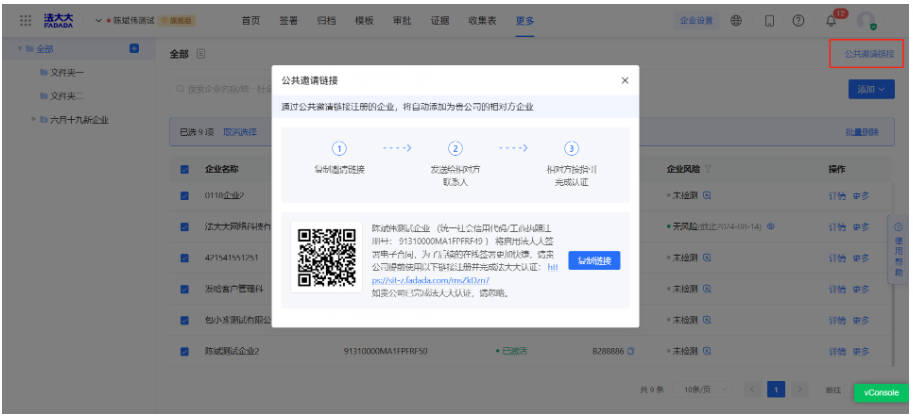The image size is (913, 418).
Task: Click risk detect icon in 421541551251 row
Action: coord(707,257)
